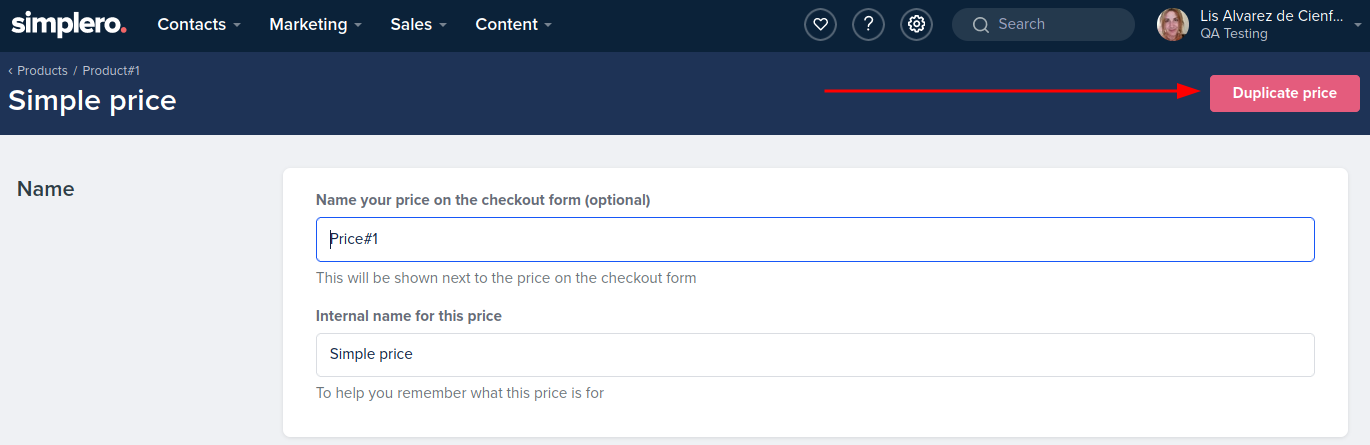Click the back chevron before Products

click(10, 71)
